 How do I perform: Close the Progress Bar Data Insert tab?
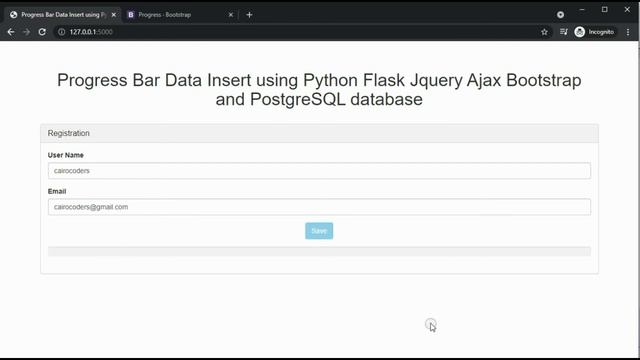(x=114, y=15)
